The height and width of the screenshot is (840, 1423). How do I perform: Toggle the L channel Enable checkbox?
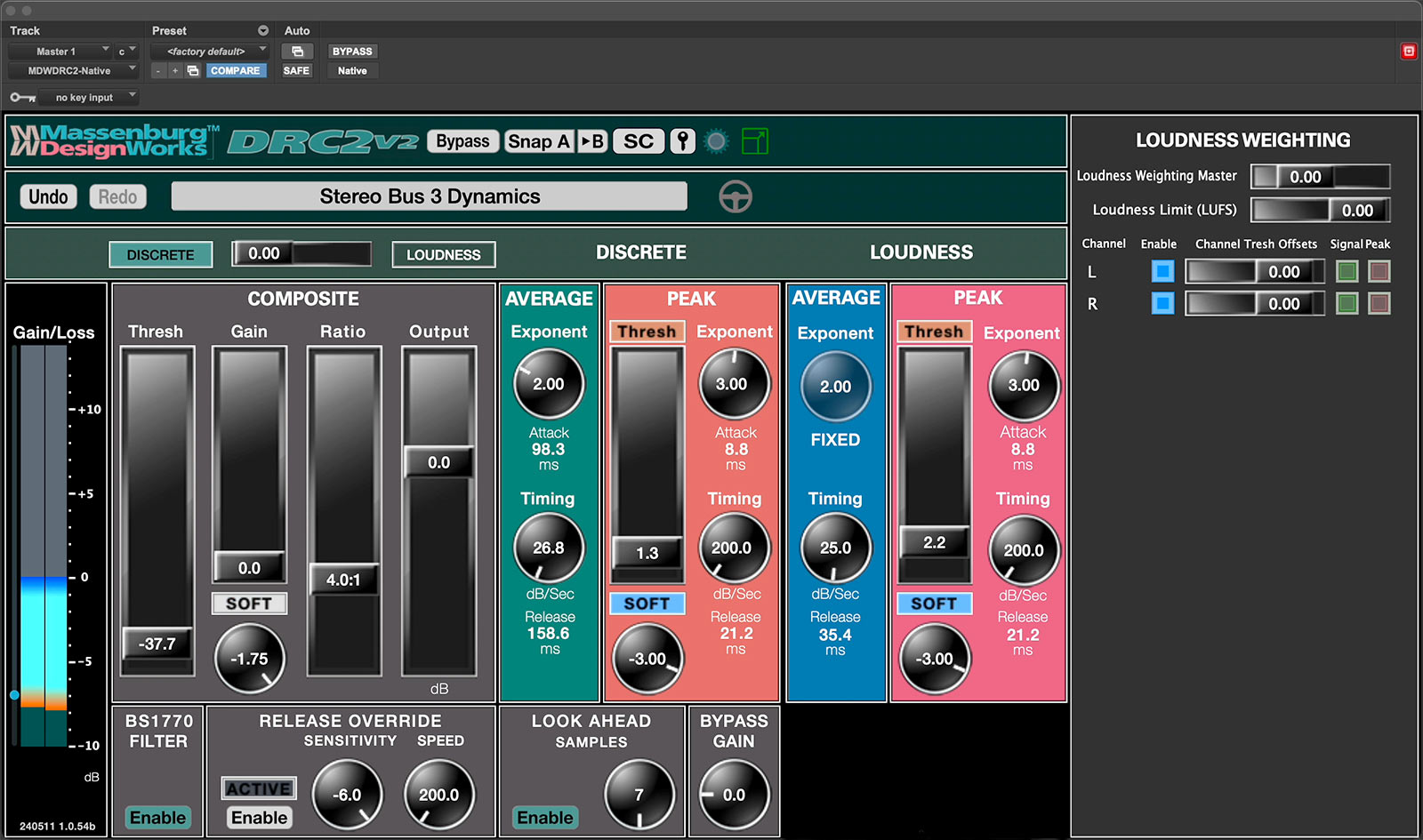click(x=1162, y=271)
